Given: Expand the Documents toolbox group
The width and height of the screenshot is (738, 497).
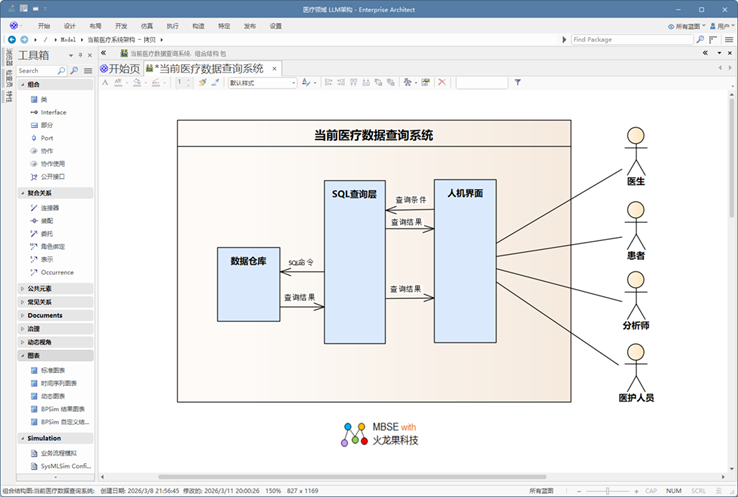Looking at the screenshot, I should pos(45,315).
